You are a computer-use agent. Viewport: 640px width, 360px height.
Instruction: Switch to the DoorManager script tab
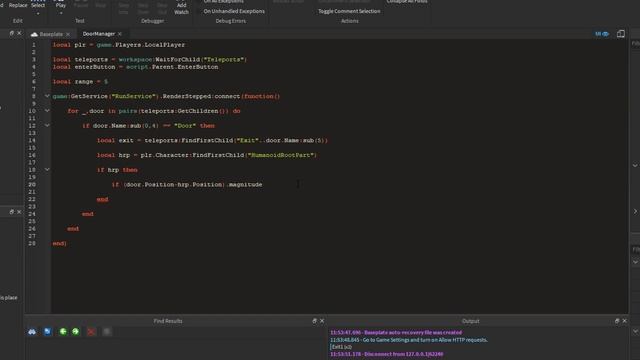(x=99, y=34)
